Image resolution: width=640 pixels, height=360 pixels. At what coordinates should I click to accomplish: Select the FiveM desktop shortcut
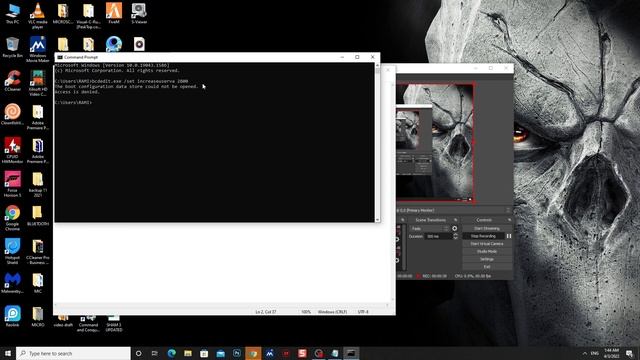click(113, 13)
